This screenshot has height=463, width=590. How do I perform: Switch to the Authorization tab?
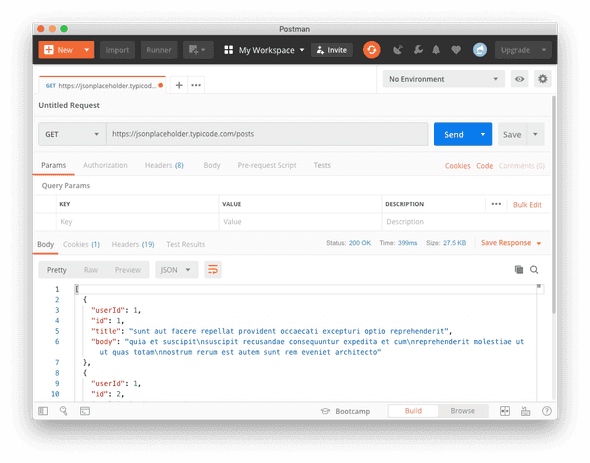(x=105, y=165)
